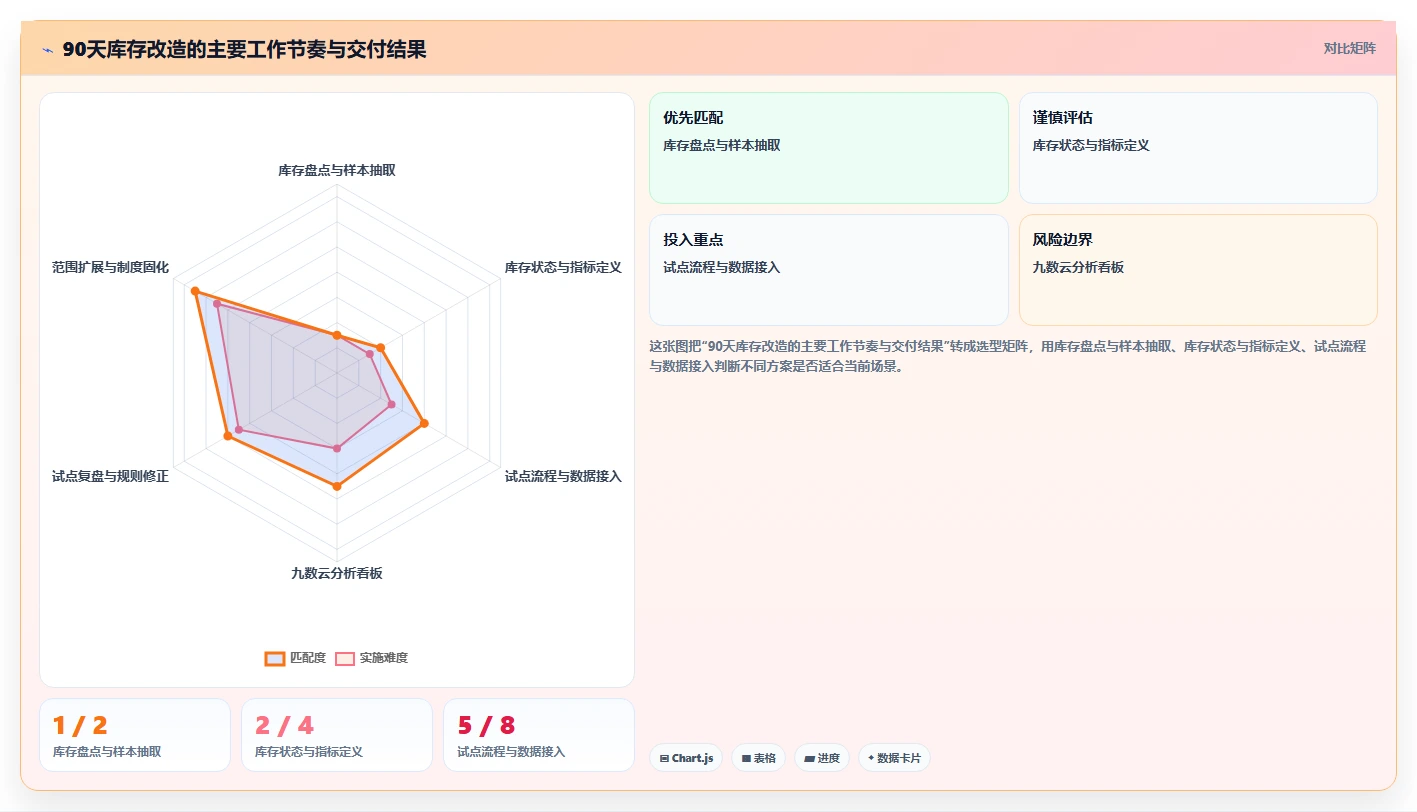Screen dimensions: 1417x812
Task: Select the 进度 tag chip
Action: [822, 758]
